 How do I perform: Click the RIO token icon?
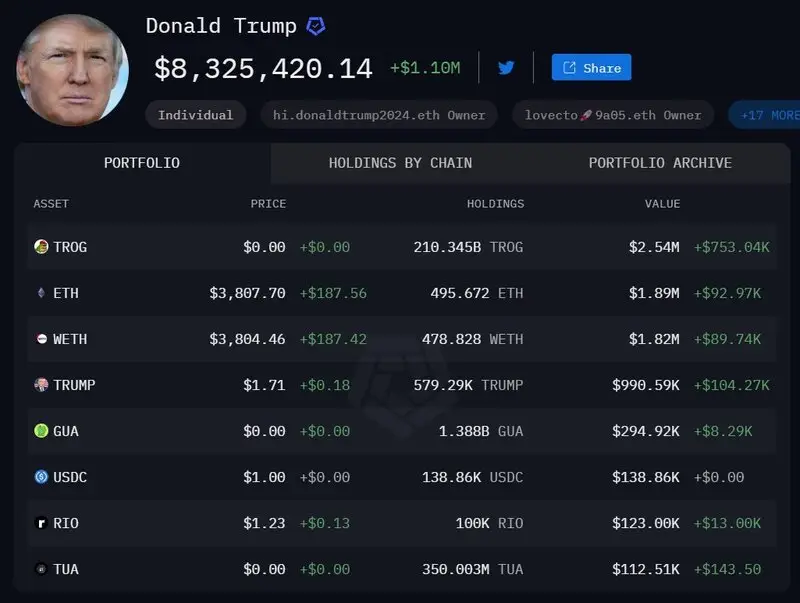click(41, 523)
